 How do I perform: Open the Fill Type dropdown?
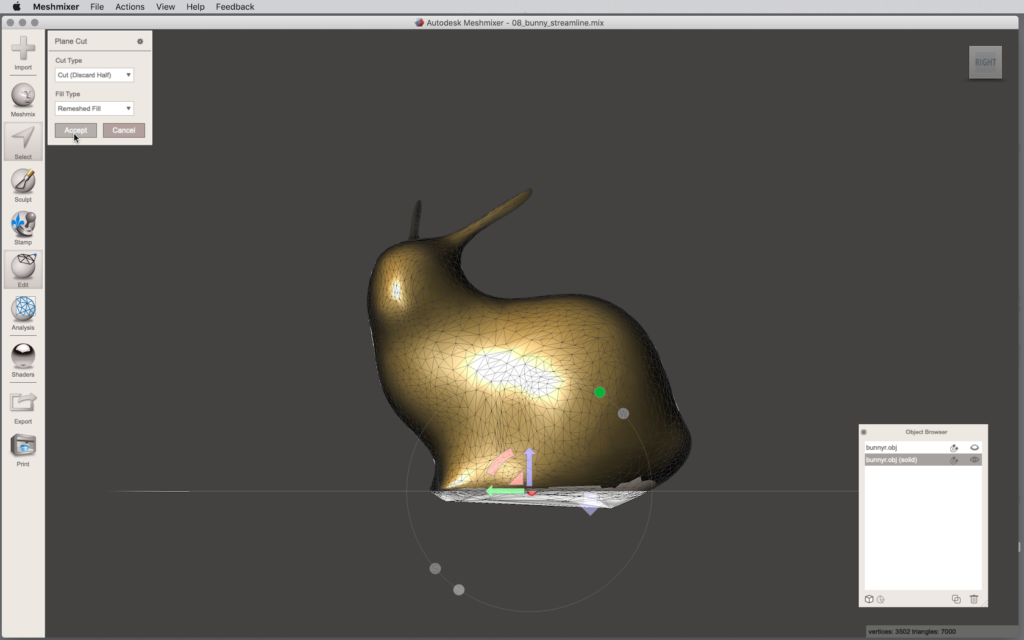pyautogui.click(x=94, y=108)
